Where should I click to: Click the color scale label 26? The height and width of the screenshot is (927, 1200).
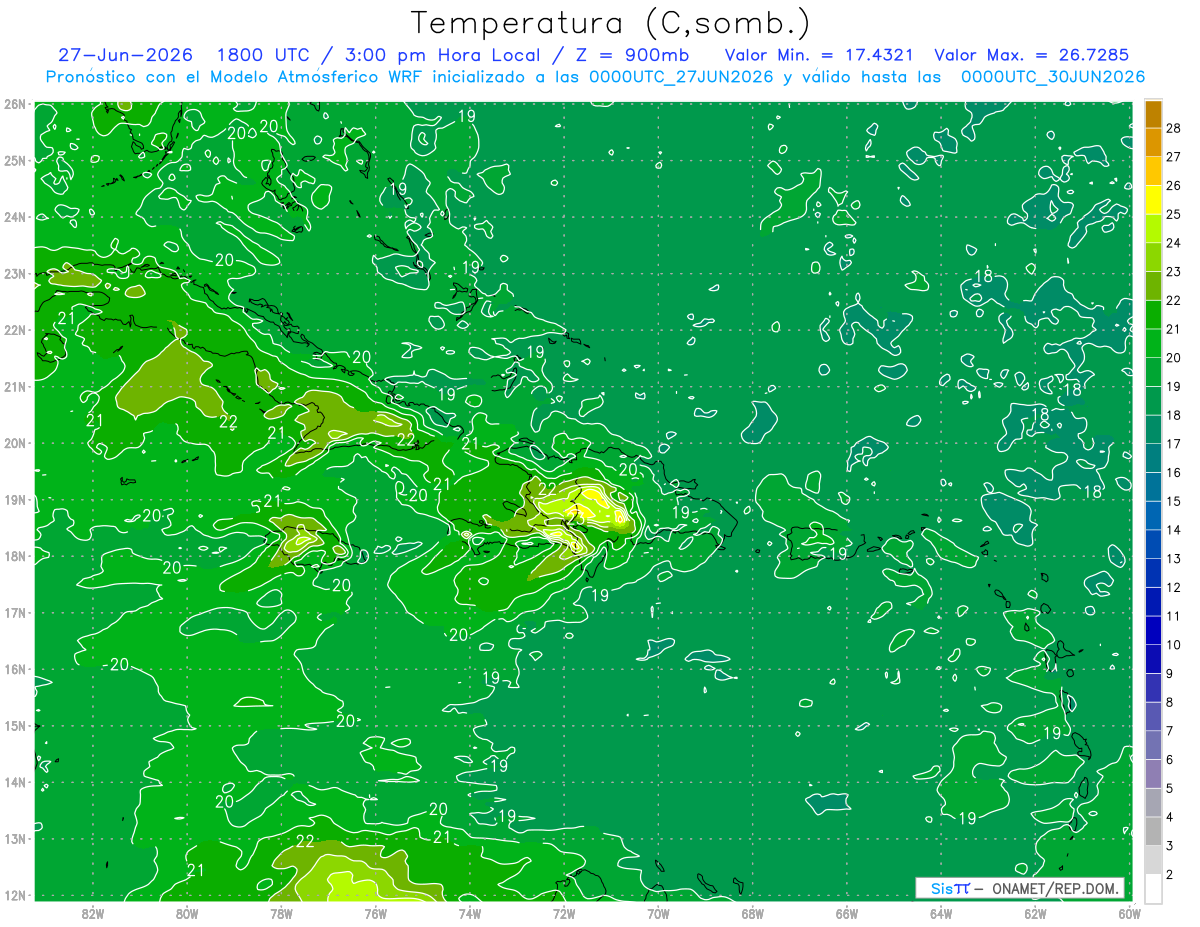coord(1174,185)
